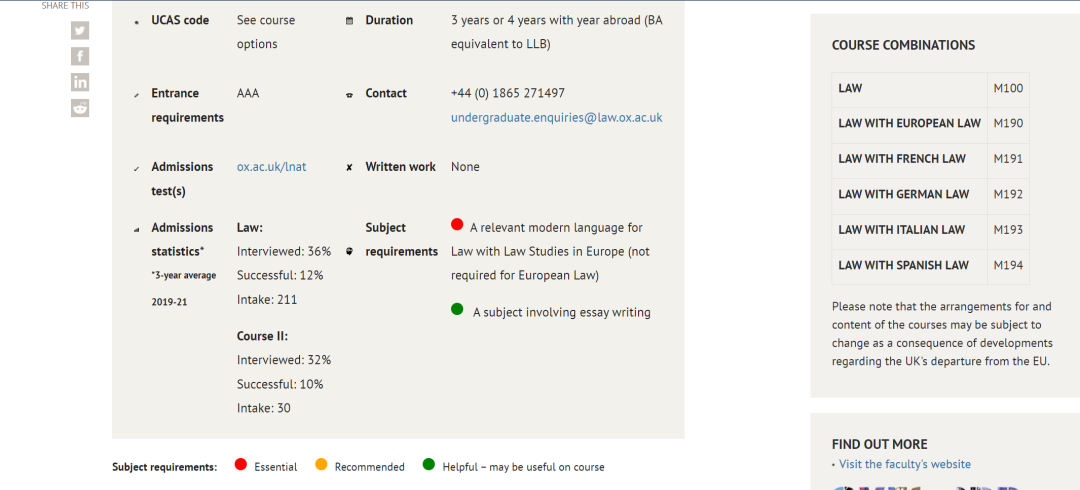The width and height of the screenshot is (1080, 490).
Task: Click the cross icon beside Written work
Action: pyautogui.click(x=349, y=167)
